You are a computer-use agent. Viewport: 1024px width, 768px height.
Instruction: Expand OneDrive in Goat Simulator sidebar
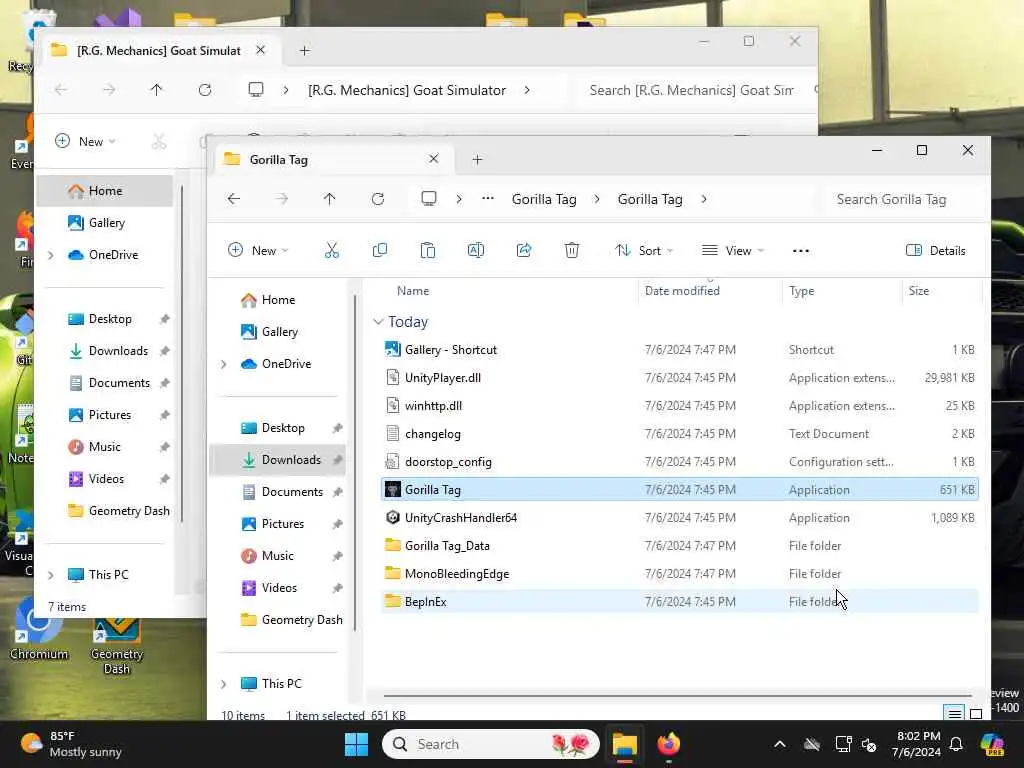coord(51,255)
